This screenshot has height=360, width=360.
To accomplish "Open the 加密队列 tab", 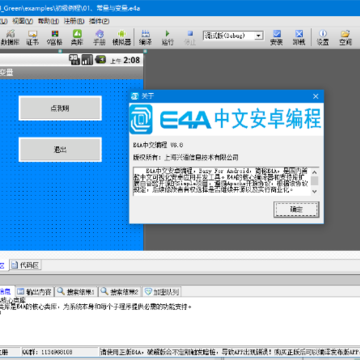I will point(162,292).
